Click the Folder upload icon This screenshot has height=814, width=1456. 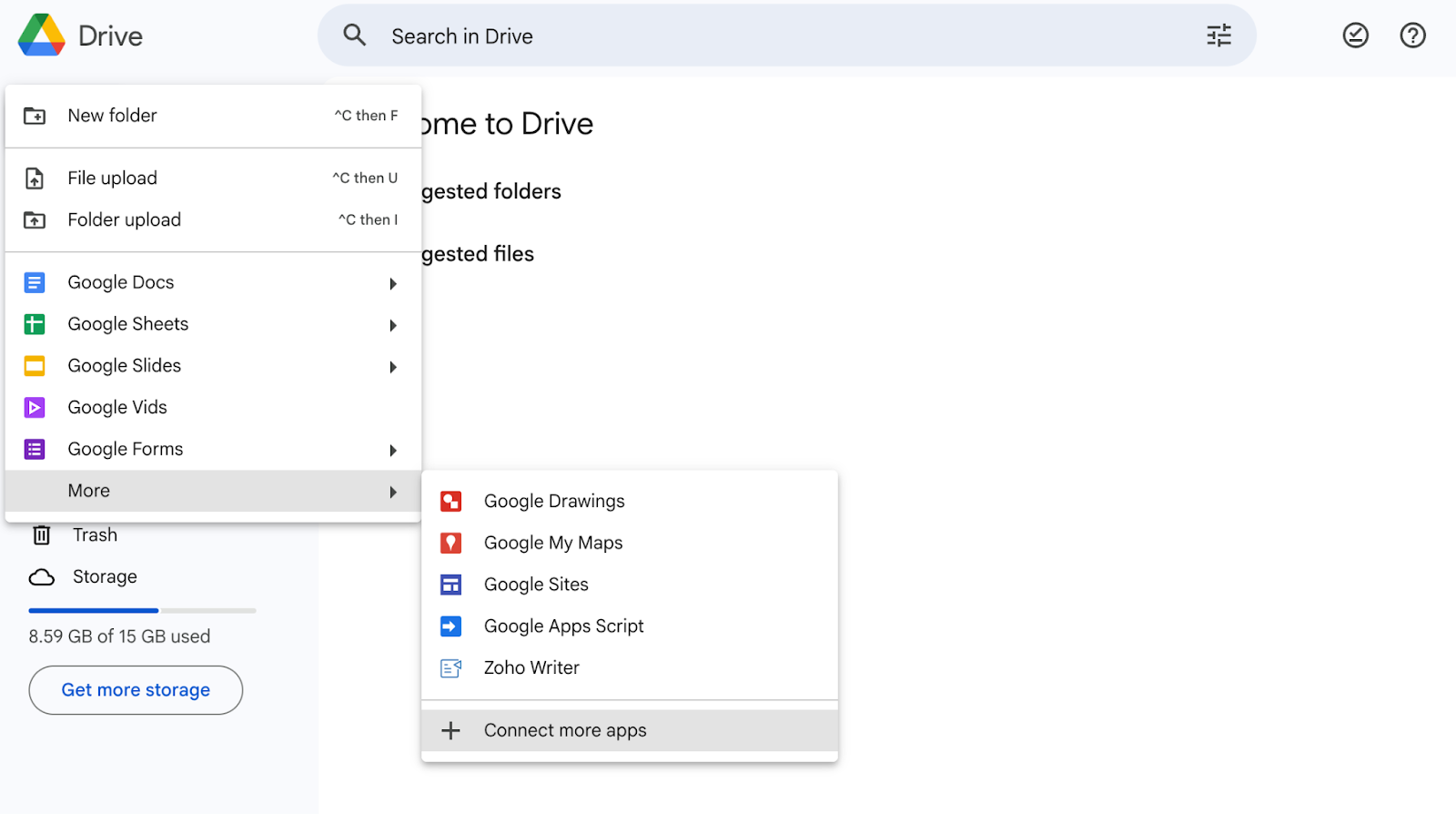pos(35,220)
